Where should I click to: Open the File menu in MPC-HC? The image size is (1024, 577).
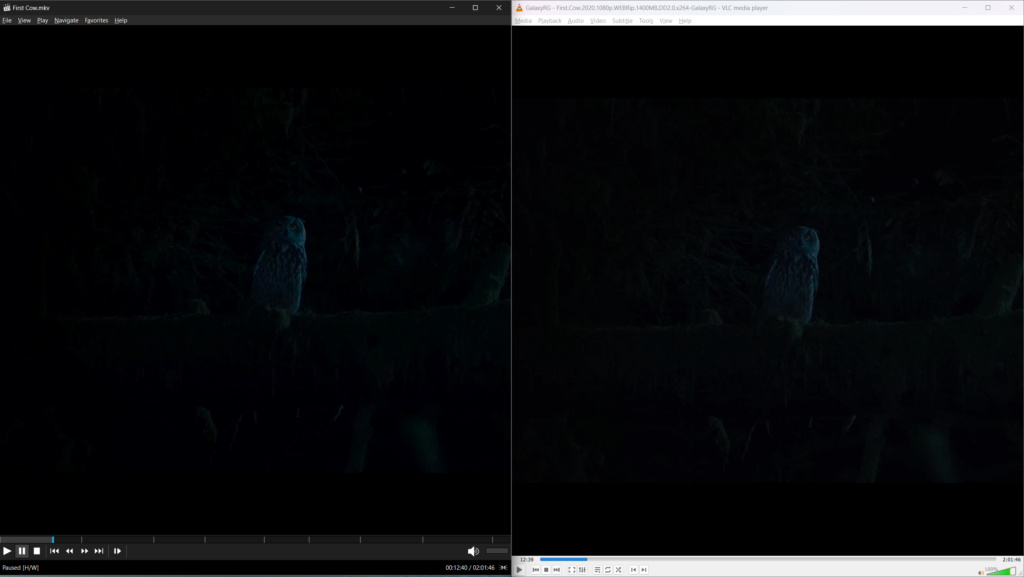[7, 20]
